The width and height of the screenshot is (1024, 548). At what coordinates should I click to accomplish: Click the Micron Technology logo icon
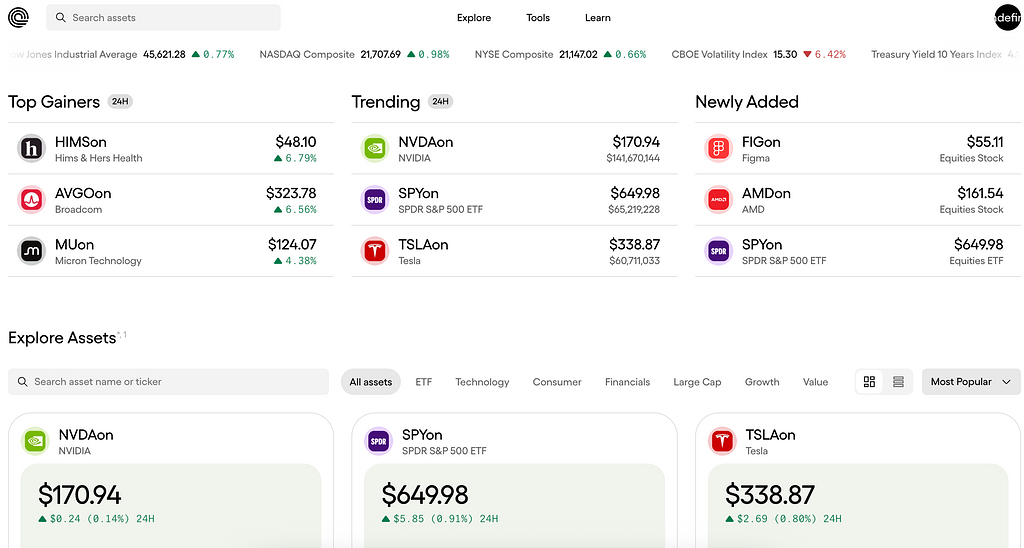tap(32, 251)
